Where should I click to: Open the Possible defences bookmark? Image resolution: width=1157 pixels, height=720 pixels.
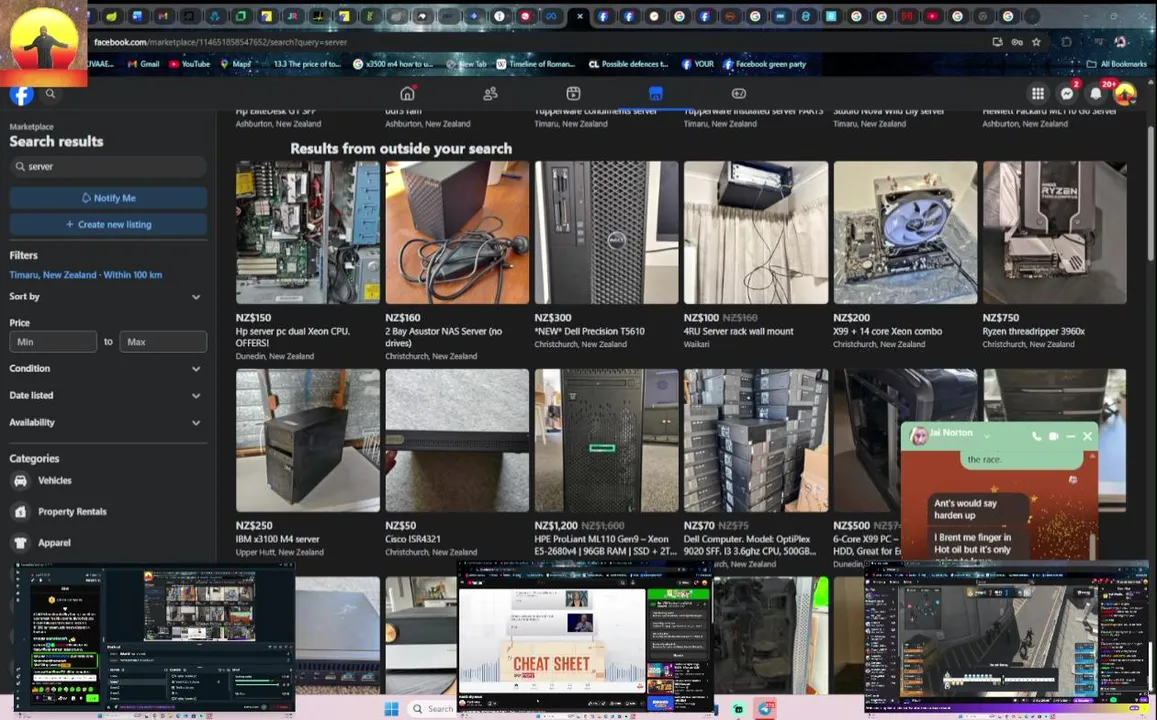click(x=628, y=64)
